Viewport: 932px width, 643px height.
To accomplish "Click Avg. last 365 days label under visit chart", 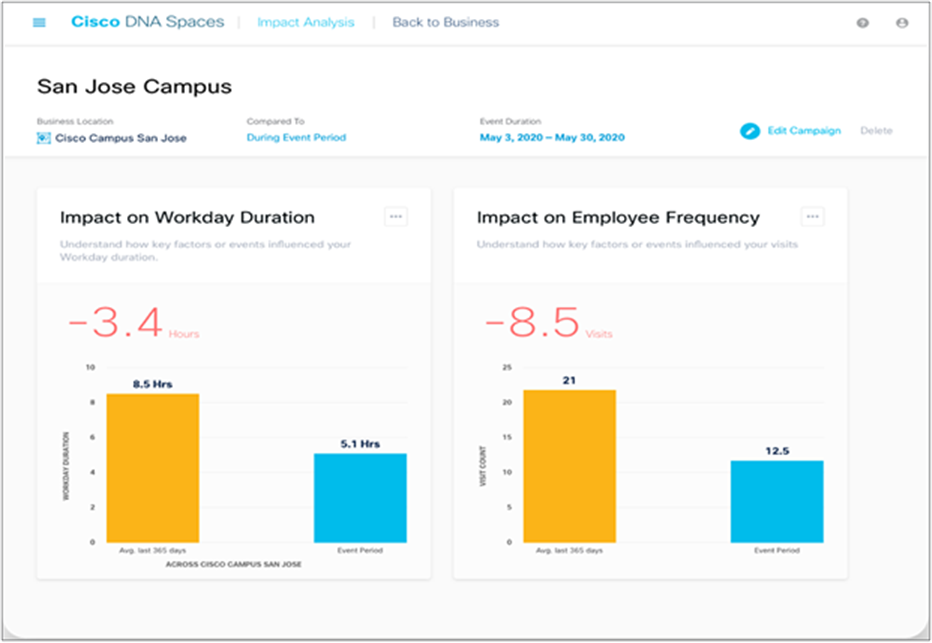I will (x=569, y=550).
